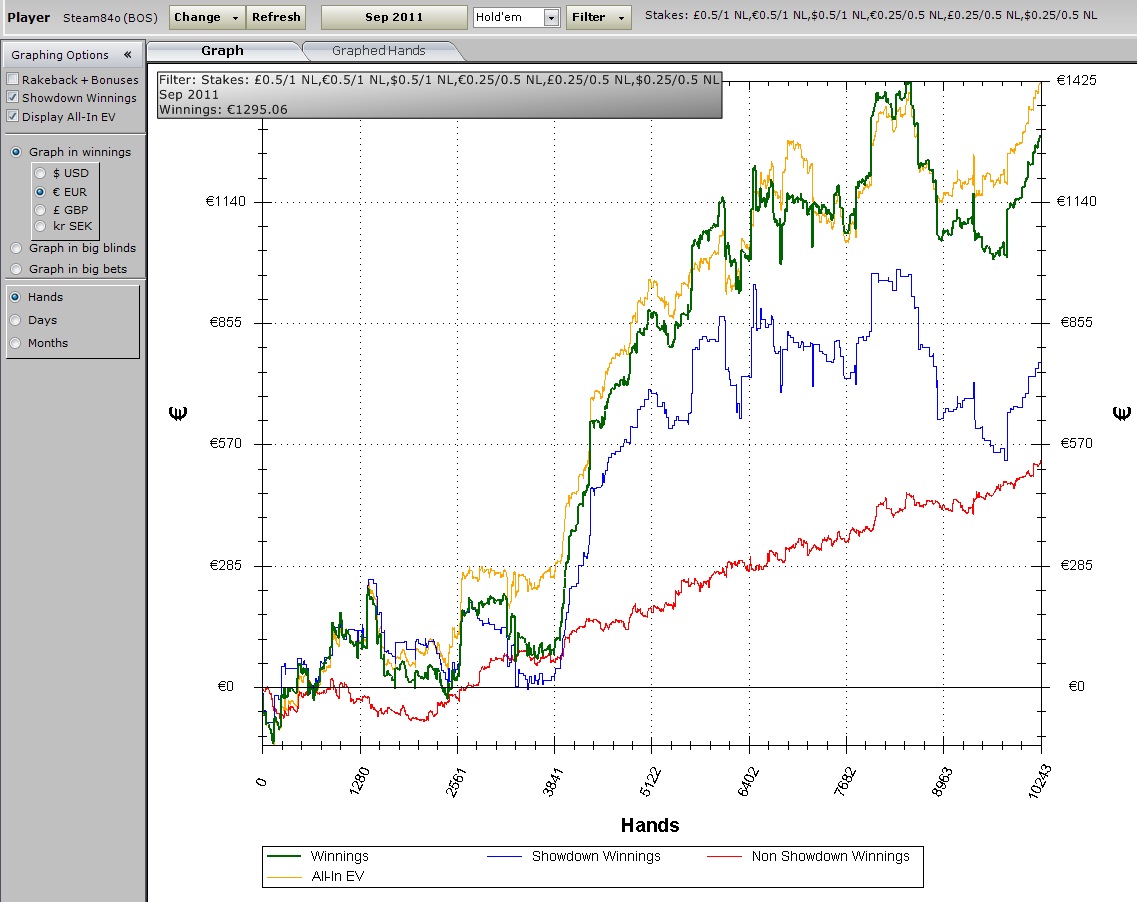Select Graph in big blinds option
Viewport: 1137px width, 902px height.
pos(16,248)
